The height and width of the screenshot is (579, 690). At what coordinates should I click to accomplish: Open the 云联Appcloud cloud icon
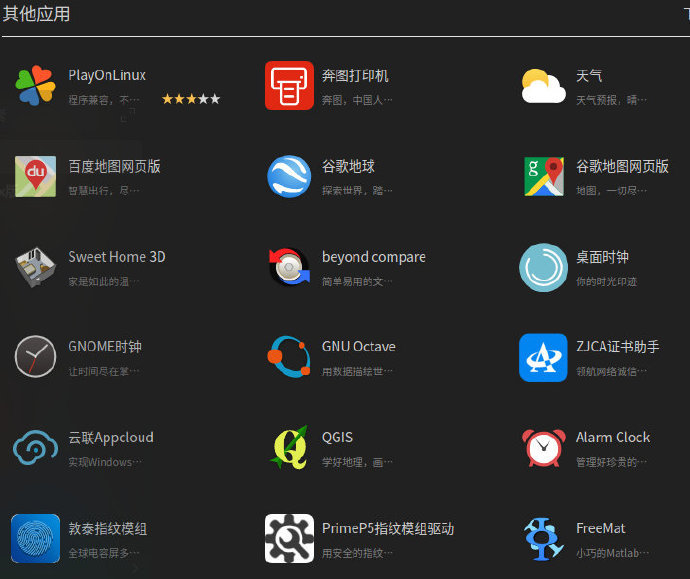[35, 447]
